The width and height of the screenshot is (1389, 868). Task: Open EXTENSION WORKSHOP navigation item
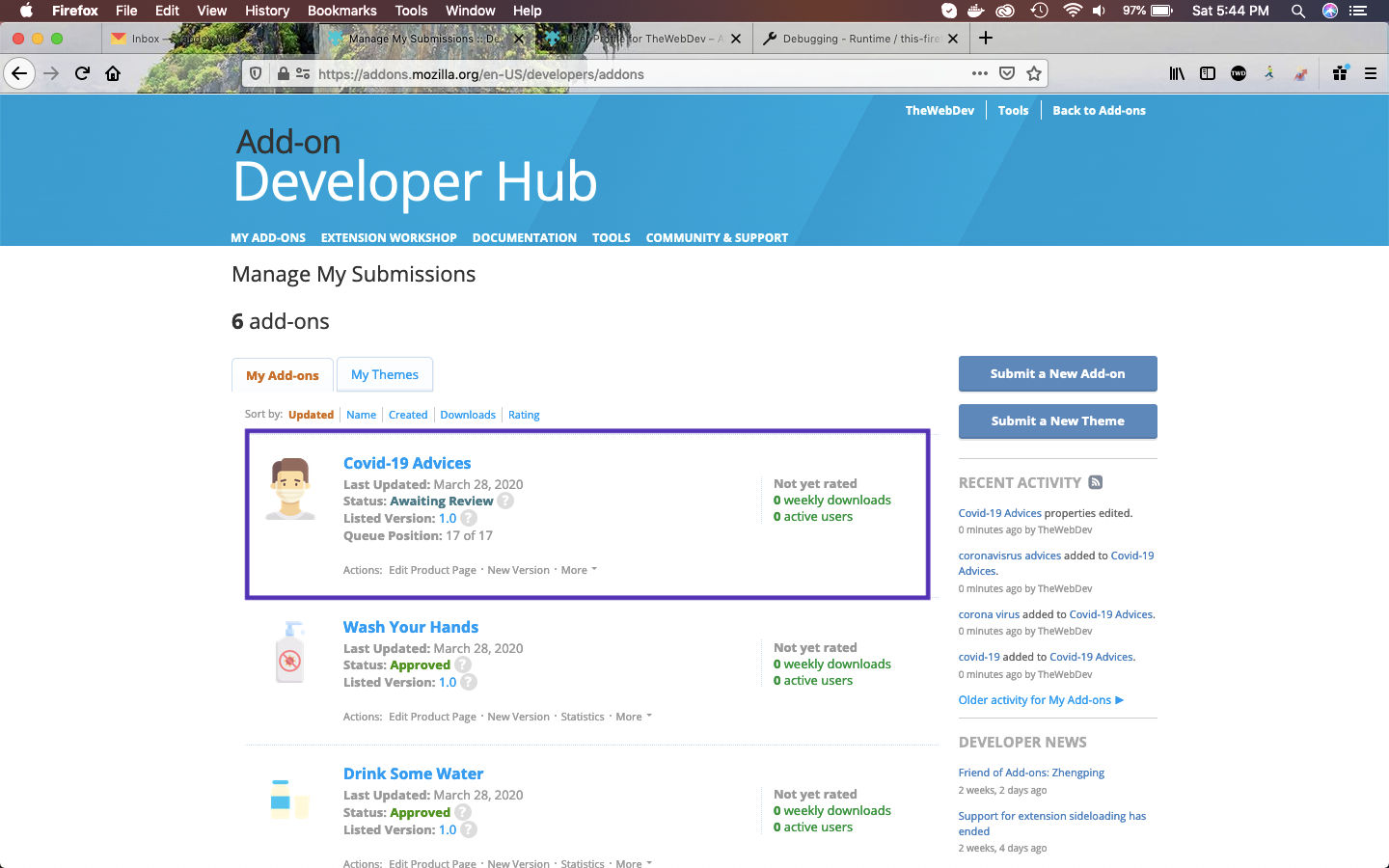tap(389, 237)
